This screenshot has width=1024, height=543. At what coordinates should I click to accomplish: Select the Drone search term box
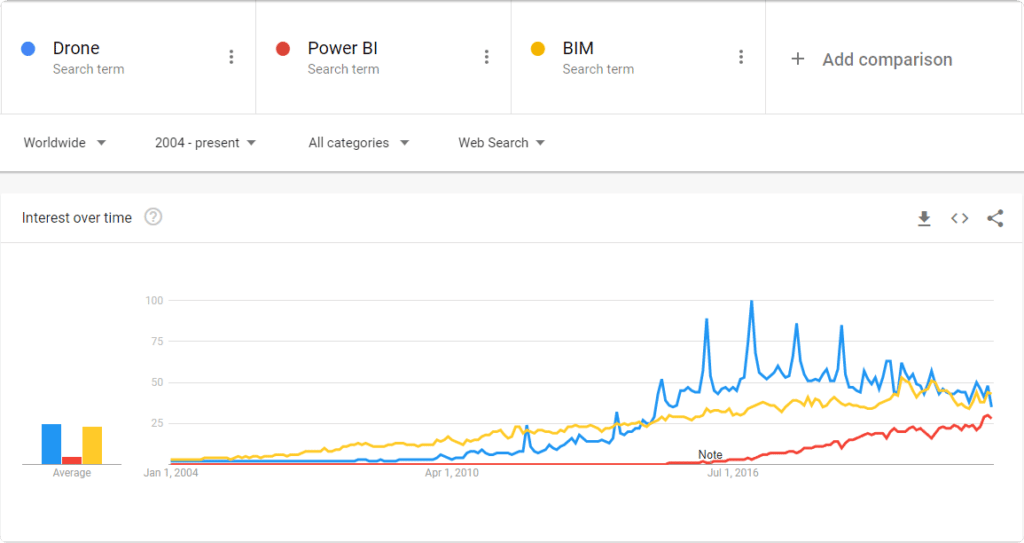point(129,58)
